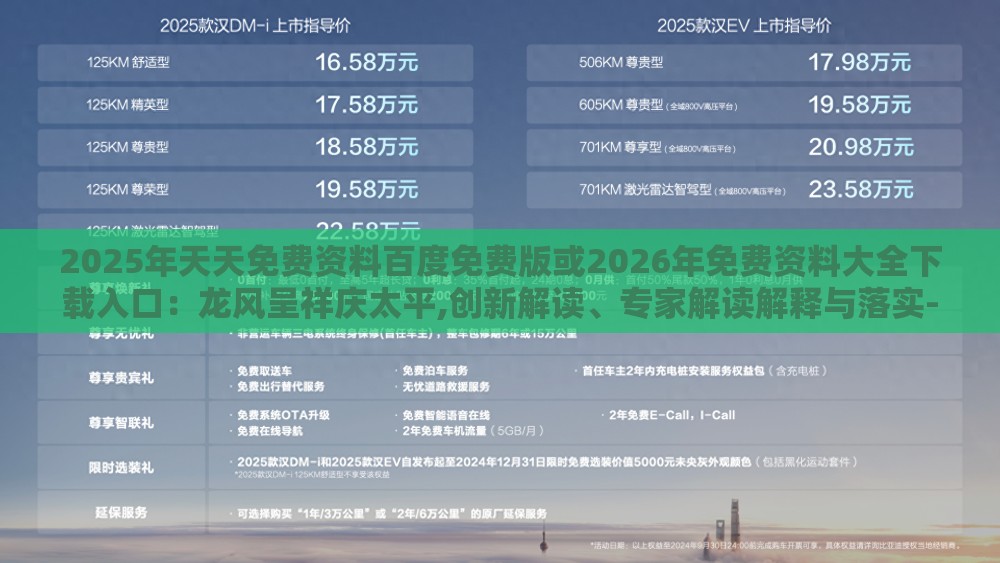Viewport: 1000px width, 563px height.
Task: Click the 17.58万元 price
Action: pyautogui.click(x=367, y=105)
